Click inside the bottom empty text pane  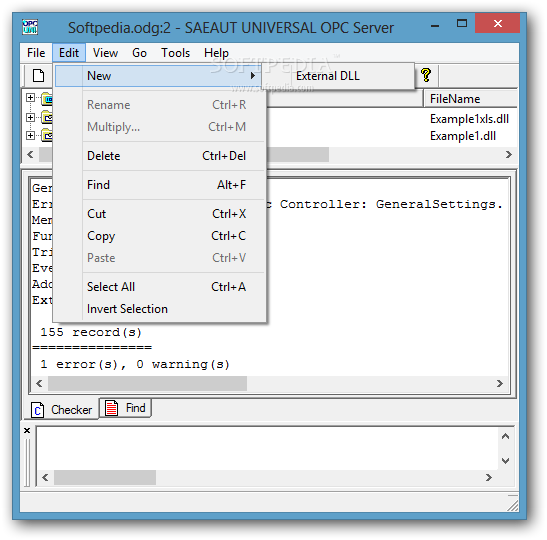coord(267,449)
